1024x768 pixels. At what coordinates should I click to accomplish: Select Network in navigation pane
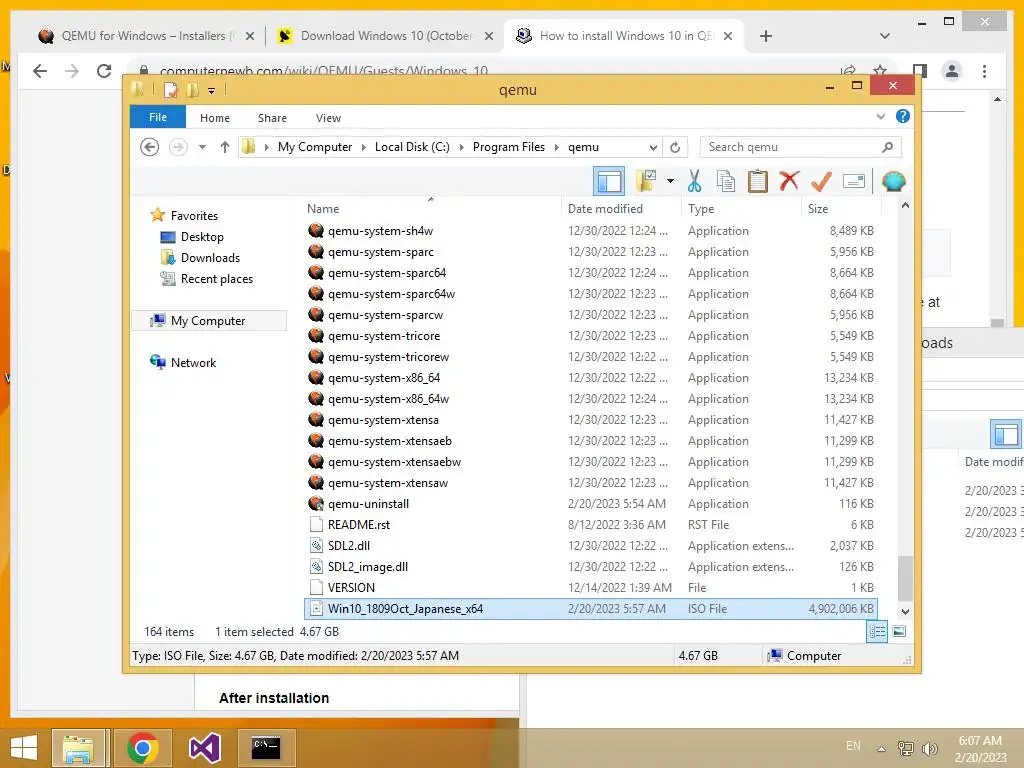[184, 362]
